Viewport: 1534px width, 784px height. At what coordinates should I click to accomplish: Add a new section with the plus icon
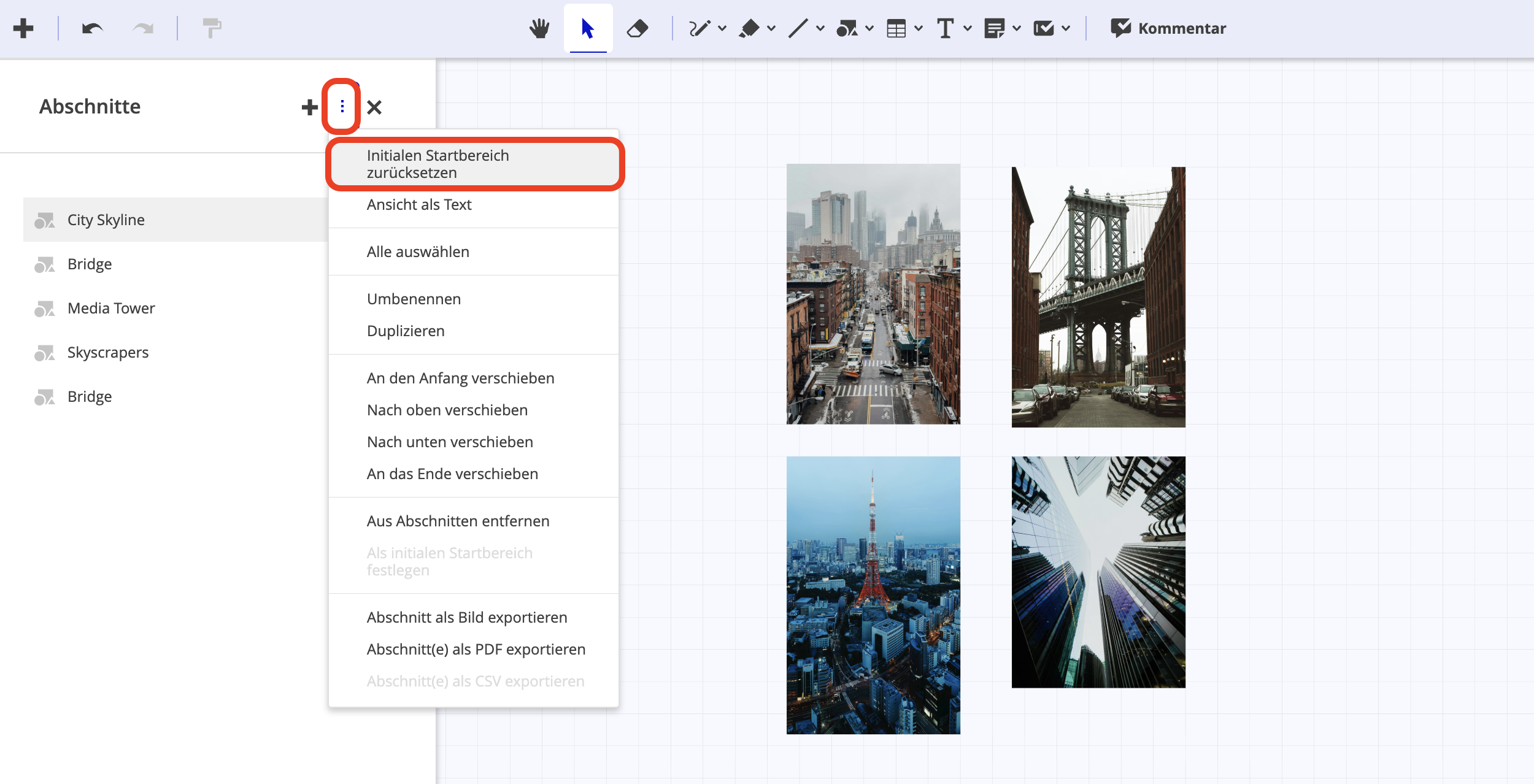309,106
